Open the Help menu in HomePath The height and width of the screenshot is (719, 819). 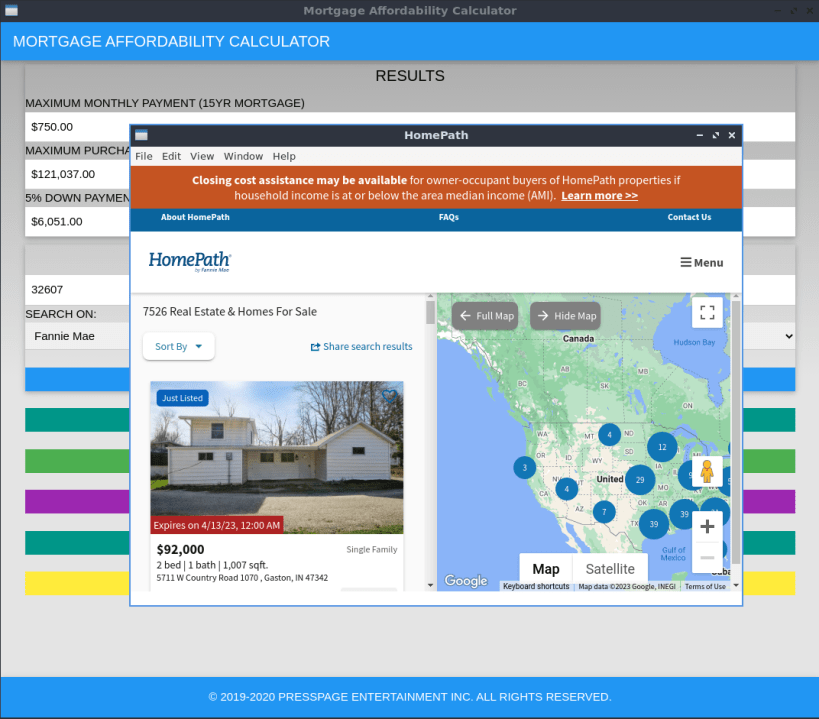pyautogui.click(x=284, y=156)
